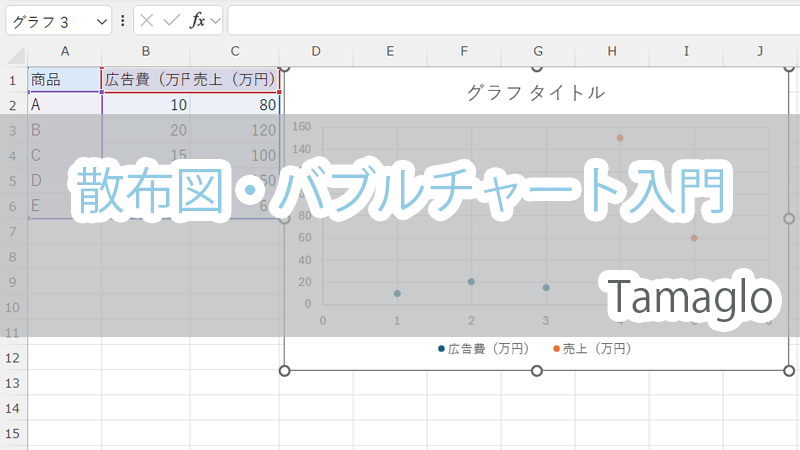Select the 売上（万円） legend entry
The image size is (800, 450).
click(x=592, y=349)
